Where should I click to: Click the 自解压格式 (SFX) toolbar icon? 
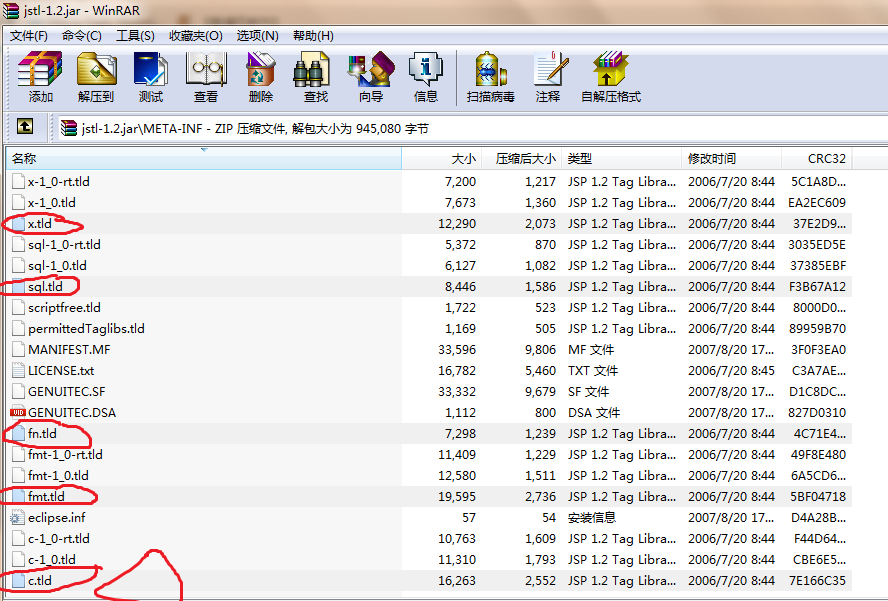[x=610, y=69]
